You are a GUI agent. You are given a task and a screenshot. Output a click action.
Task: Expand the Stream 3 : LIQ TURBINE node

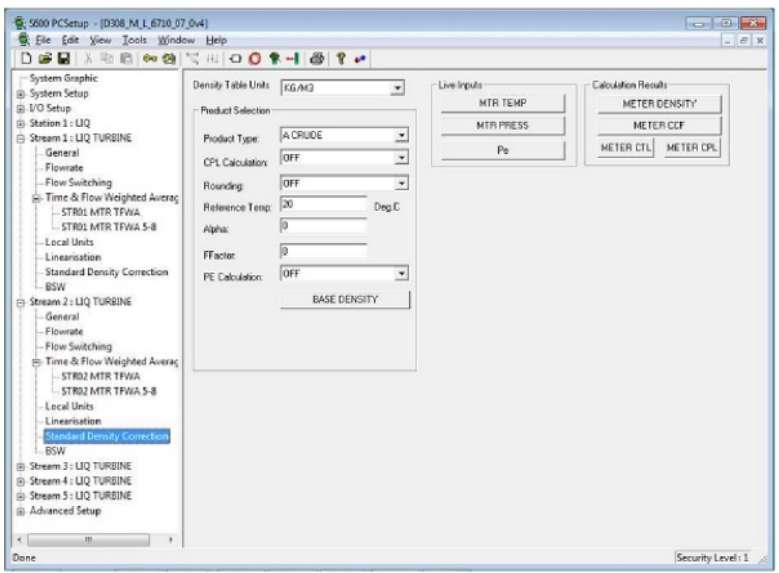tap(20, 467)
